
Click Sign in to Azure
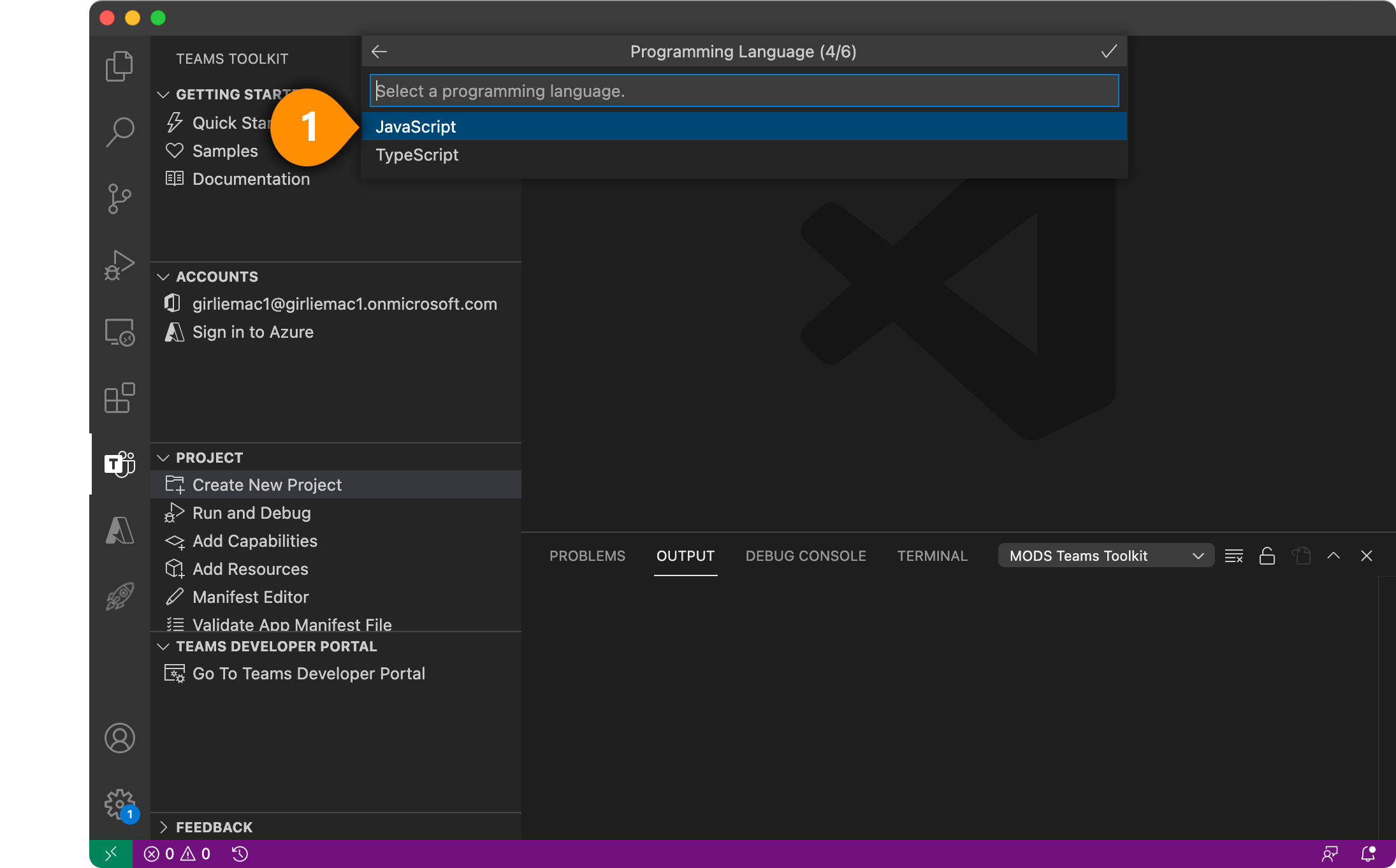(x=253, y=331)
